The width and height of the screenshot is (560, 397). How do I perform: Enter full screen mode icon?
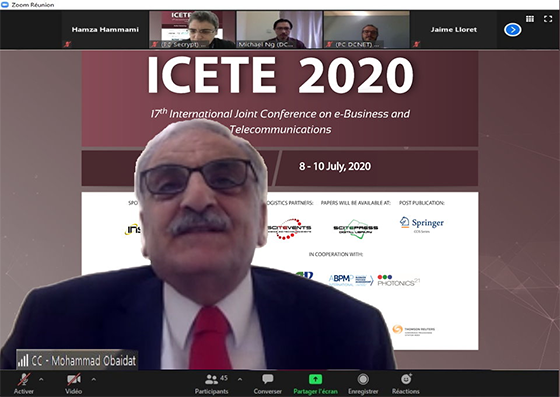[548, 19]
